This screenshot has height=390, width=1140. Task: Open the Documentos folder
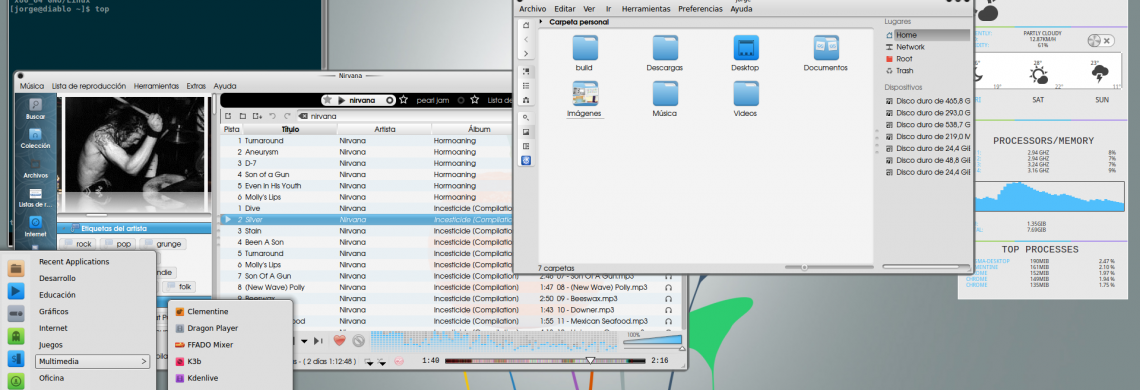pos(826,53)
